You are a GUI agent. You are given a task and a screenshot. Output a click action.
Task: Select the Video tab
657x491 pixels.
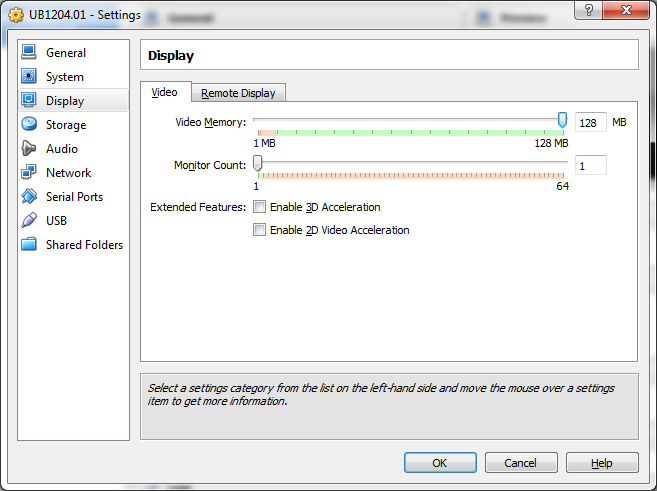tap(164, 92)
